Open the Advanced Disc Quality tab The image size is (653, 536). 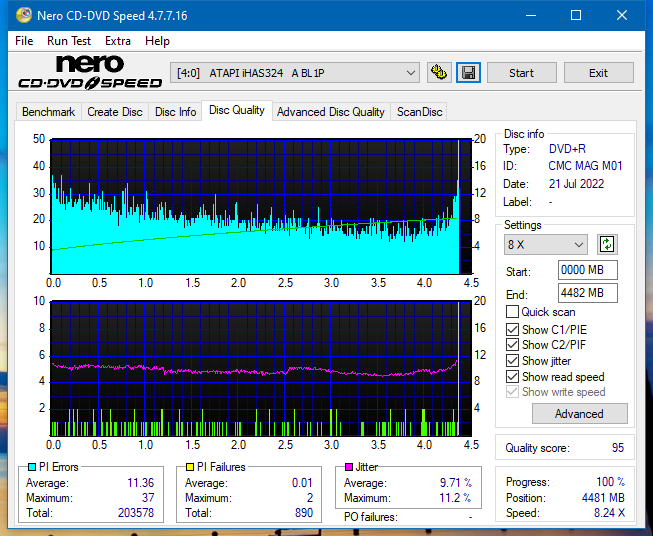[x=331, y=112]
